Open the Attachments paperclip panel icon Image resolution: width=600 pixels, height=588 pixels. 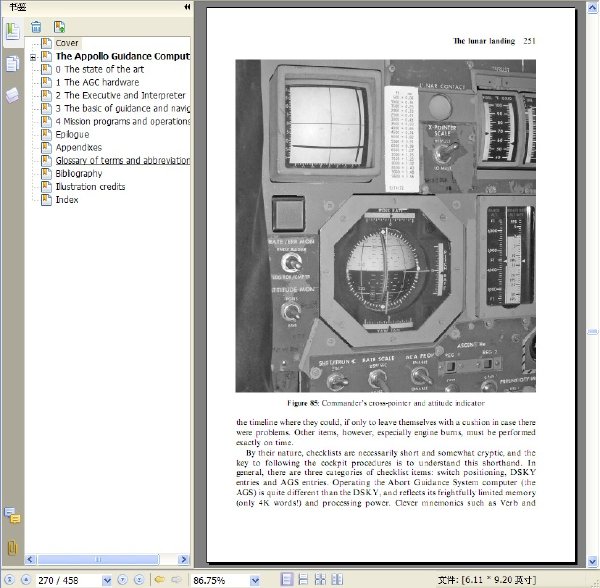(x=12, y=548)
